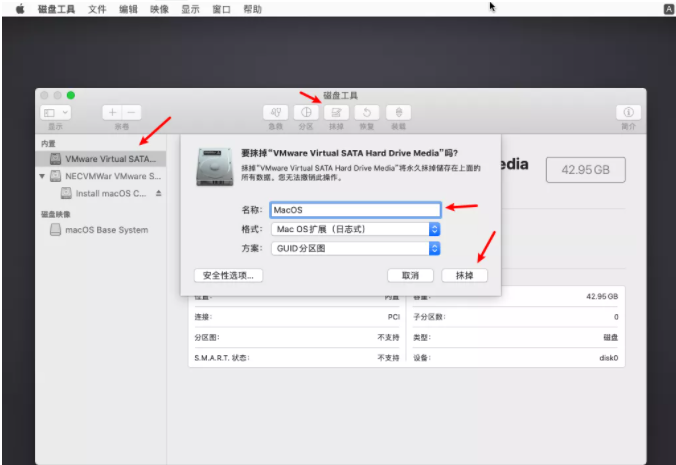The height and width of the screenshot is (465, 676).
Task: Open the 文件 menu
Action: pos(97,9)
